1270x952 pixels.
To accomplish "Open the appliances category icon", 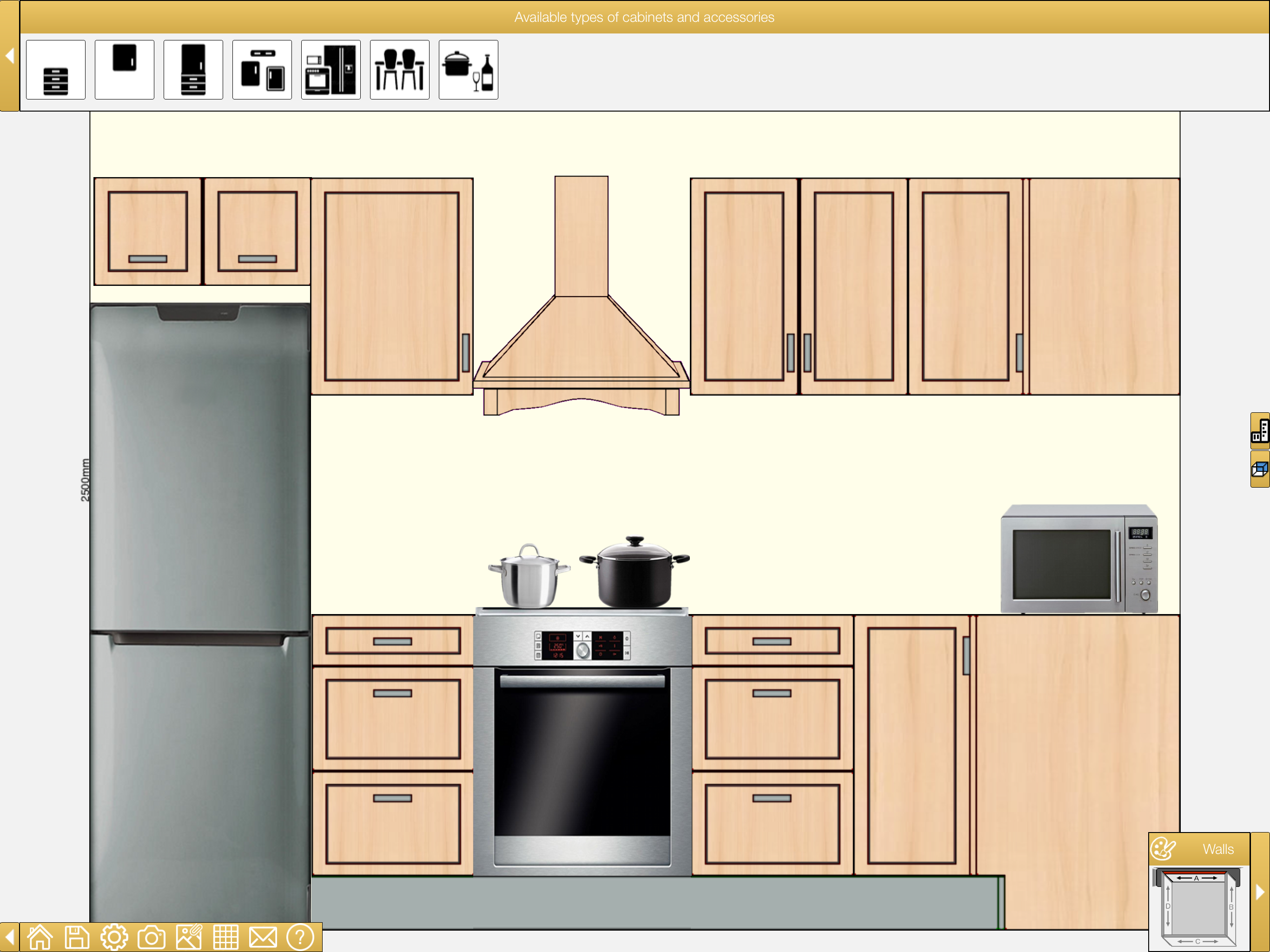I will (x=331, y=70).
